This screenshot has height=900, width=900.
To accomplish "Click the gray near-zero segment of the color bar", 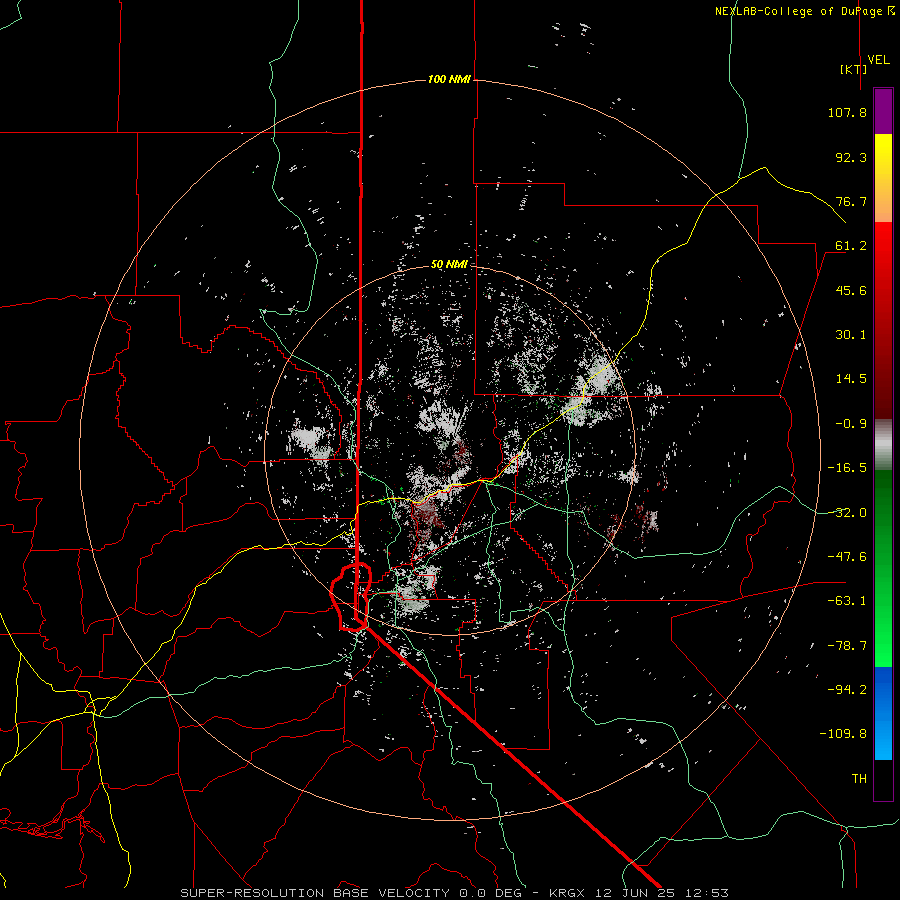I will pos(883,445).
